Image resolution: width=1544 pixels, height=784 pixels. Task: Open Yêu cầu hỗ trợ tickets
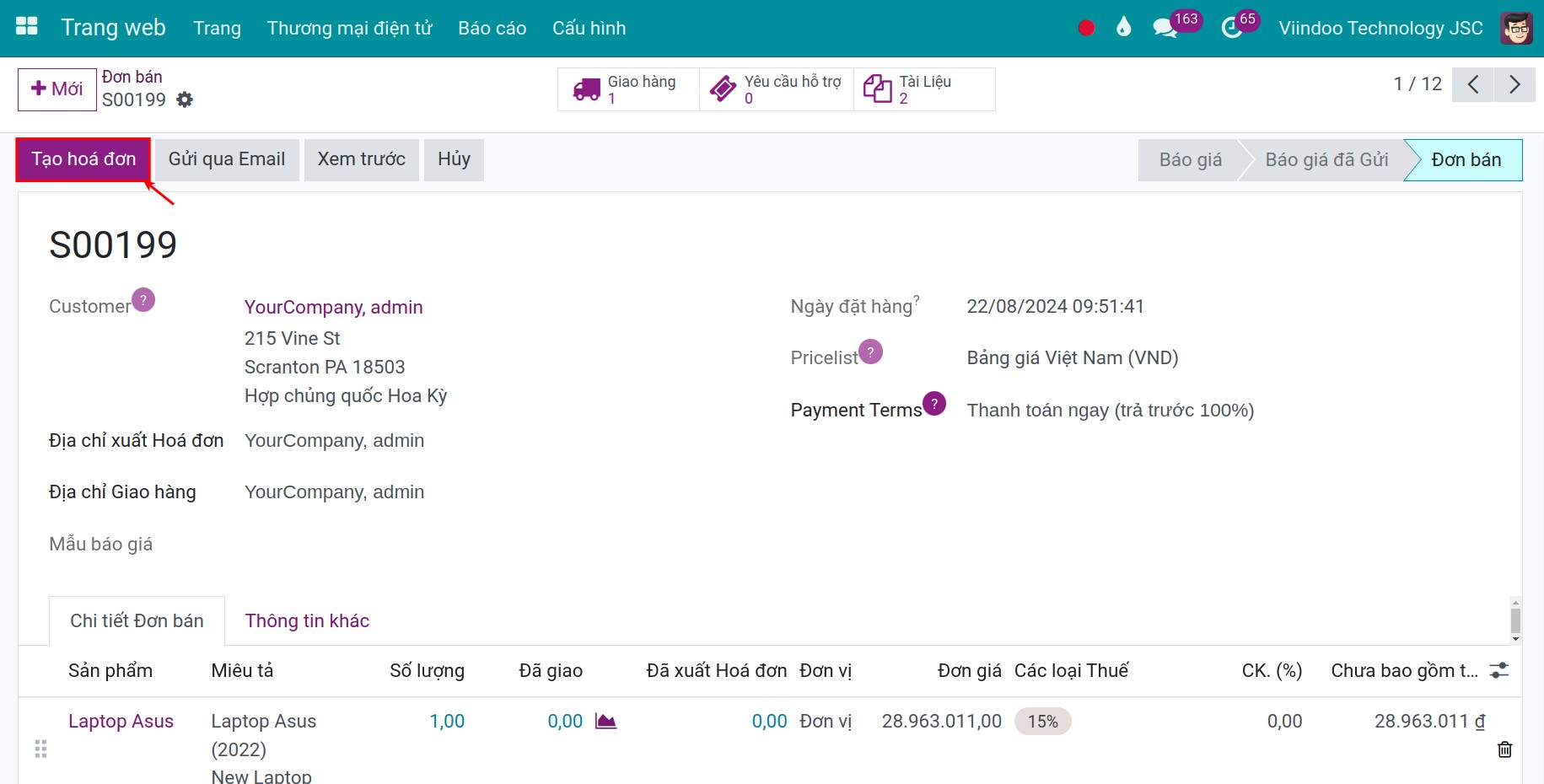coord(776,89)
